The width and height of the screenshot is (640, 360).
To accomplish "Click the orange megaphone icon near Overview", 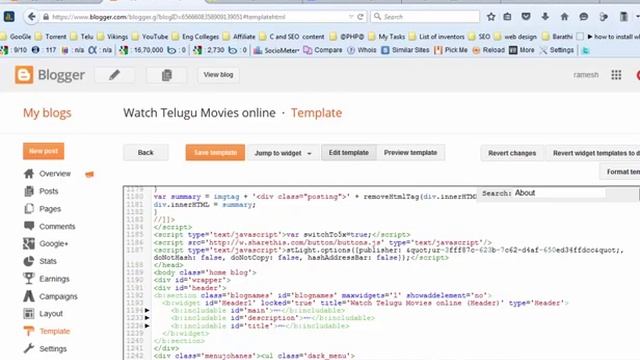I will pyautogui.click(x=89, y=174).
